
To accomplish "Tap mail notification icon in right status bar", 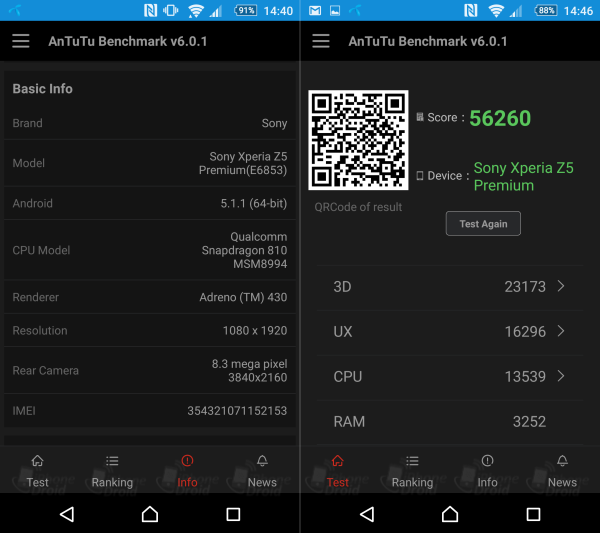I will pyautogui.click(x=315, y=11).
